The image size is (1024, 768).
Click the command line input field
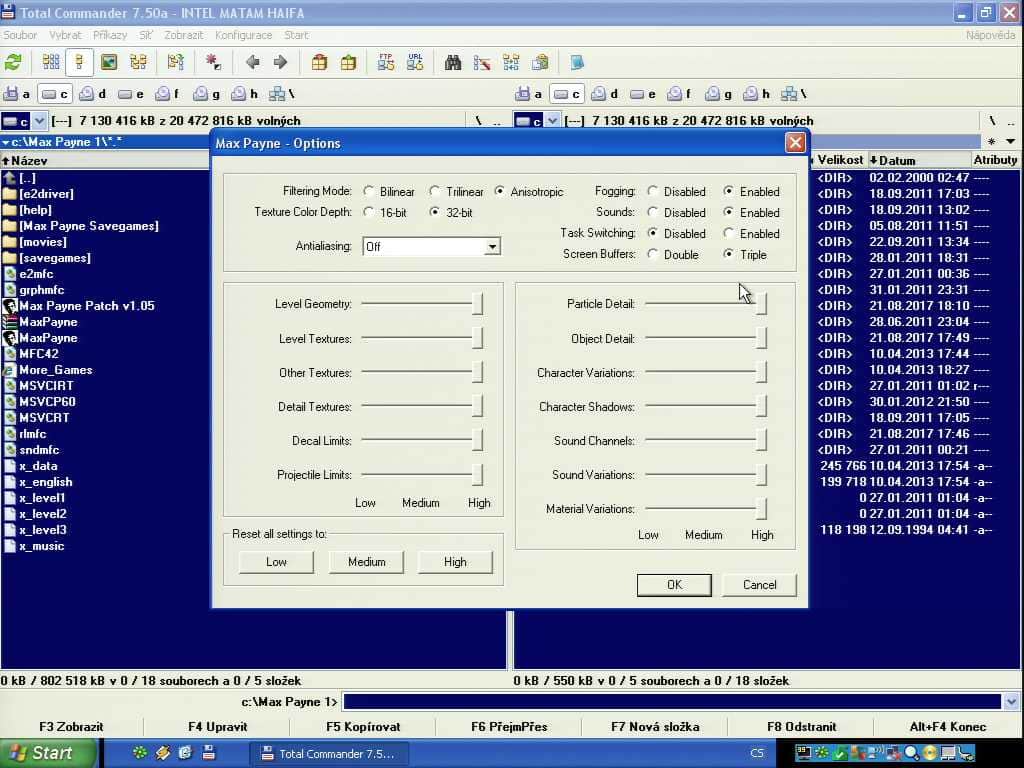tap(673, 701)
